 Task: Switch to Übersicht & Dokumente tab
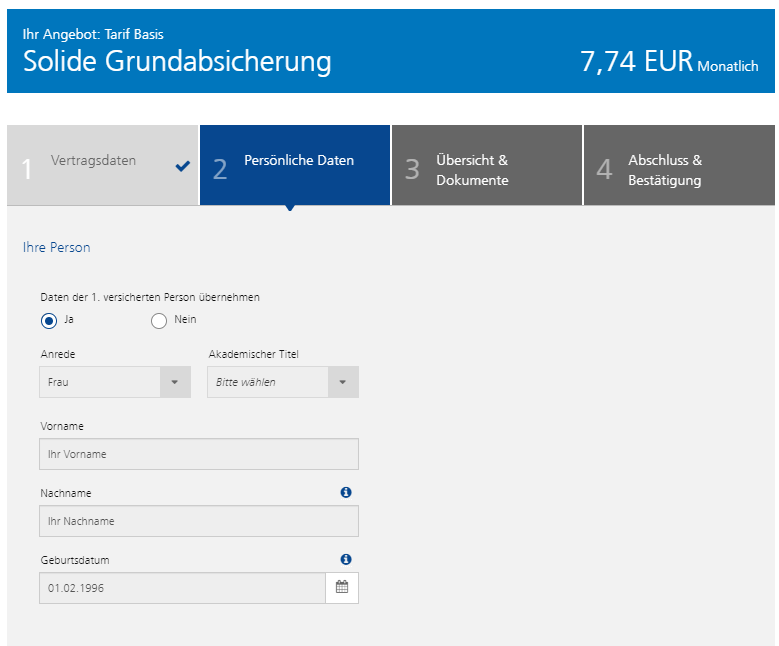pos(486,165)
